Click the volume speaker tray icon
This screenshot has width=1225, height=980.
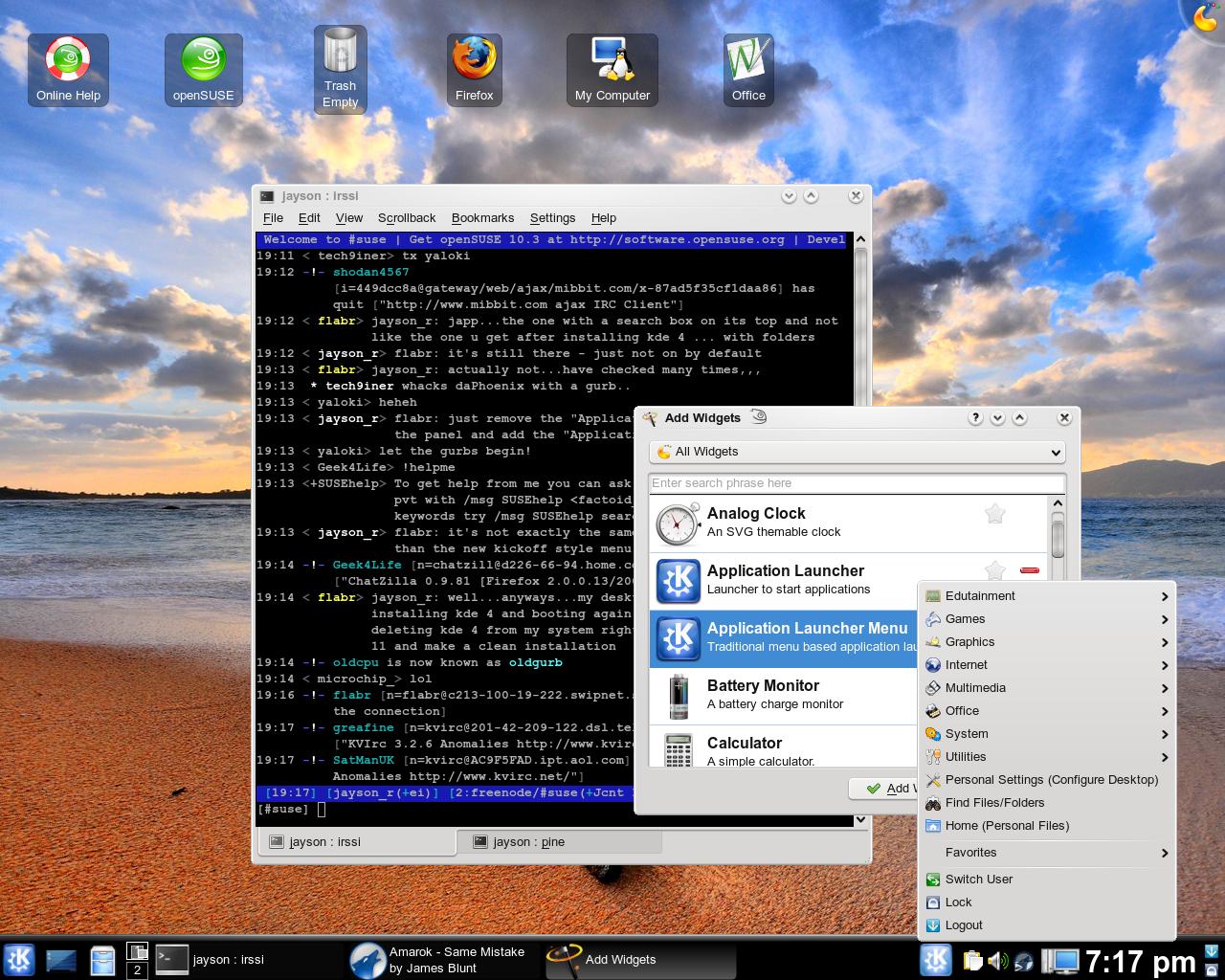click(x=998, y=960)
